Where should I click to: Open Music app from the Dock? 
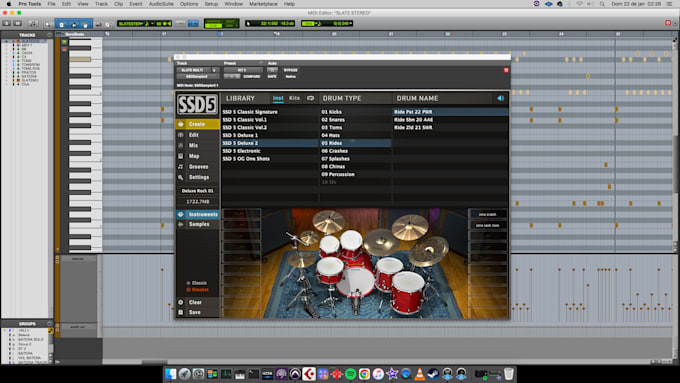click(x=378, y=374)
